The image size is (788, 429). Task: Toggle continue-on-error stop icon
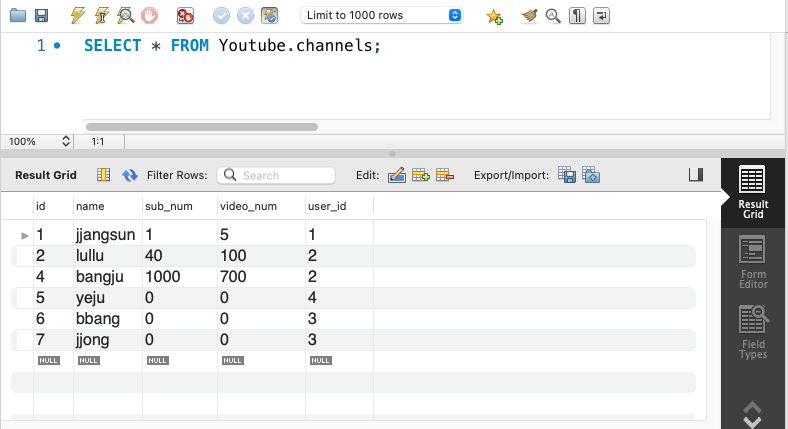(x=185, y=16)
